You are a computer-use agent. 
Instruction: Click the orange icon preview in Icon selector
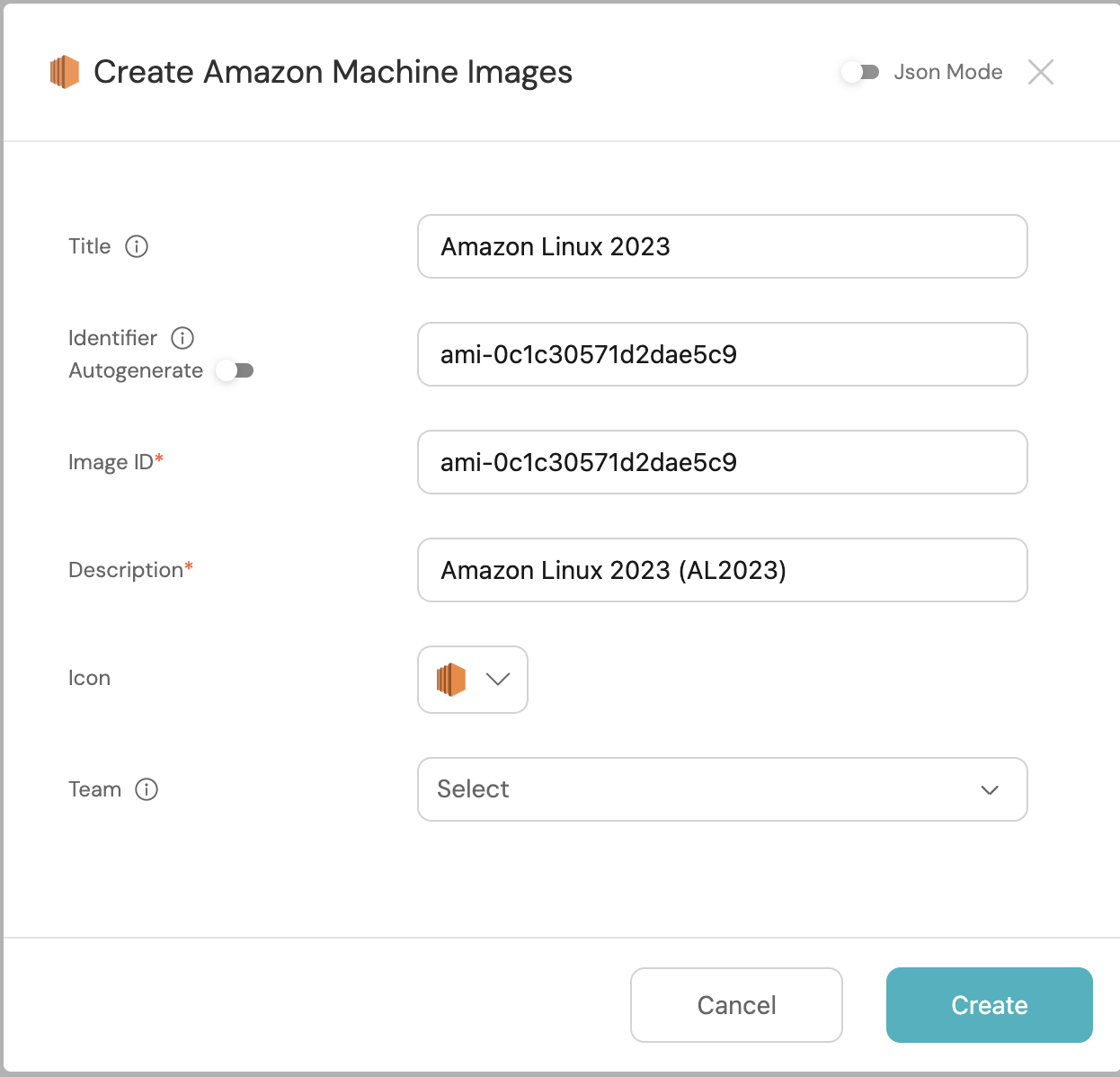pyautogui.click(x=451, y=680)
